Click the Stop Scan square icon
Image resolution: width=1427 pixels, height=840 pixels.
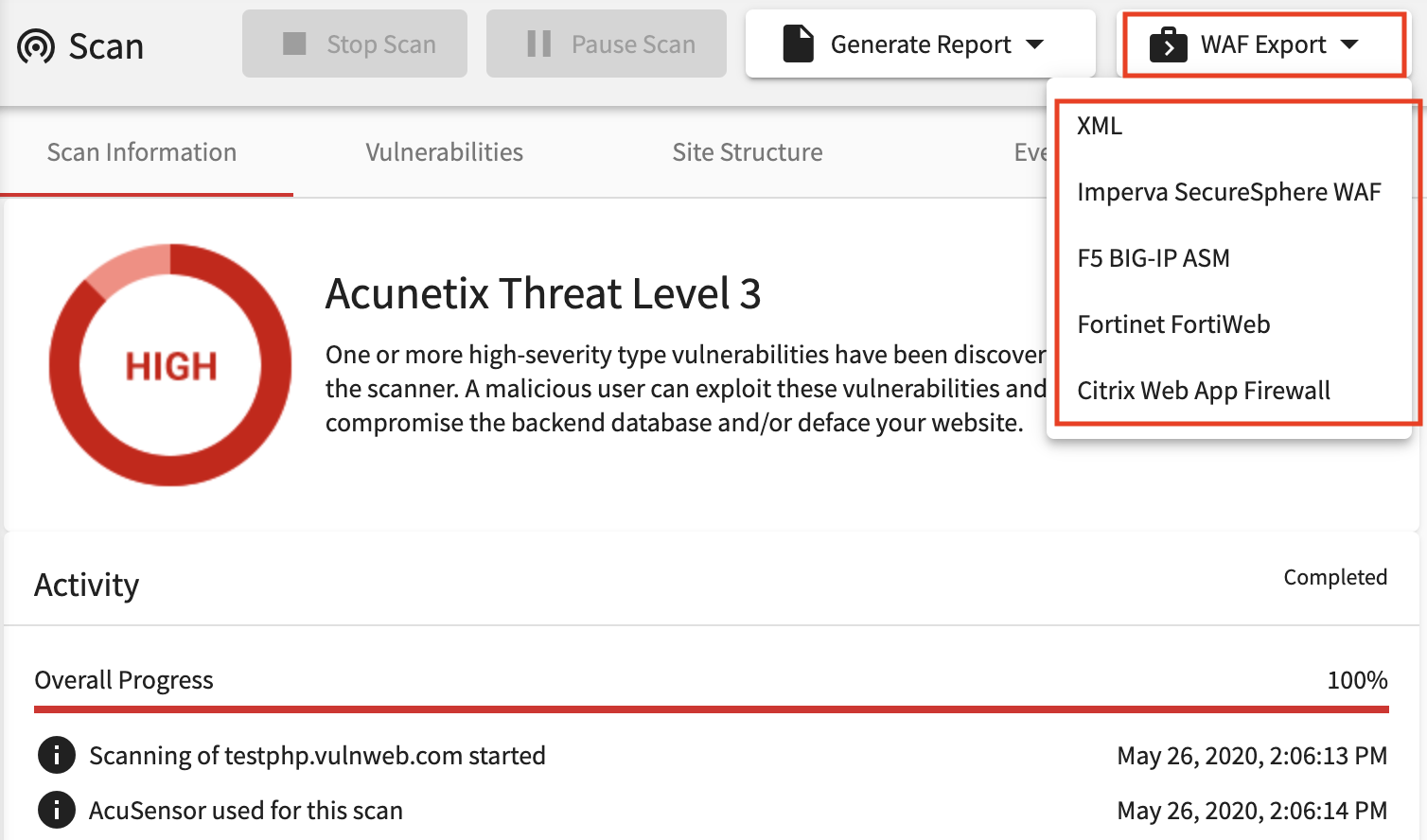click(x=294, y=44)
